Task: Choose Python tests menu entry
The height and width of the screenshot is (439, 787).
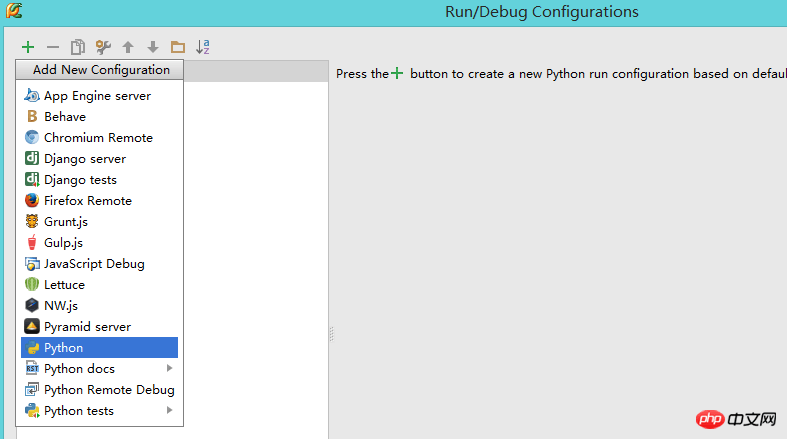Action: point(99,410)
